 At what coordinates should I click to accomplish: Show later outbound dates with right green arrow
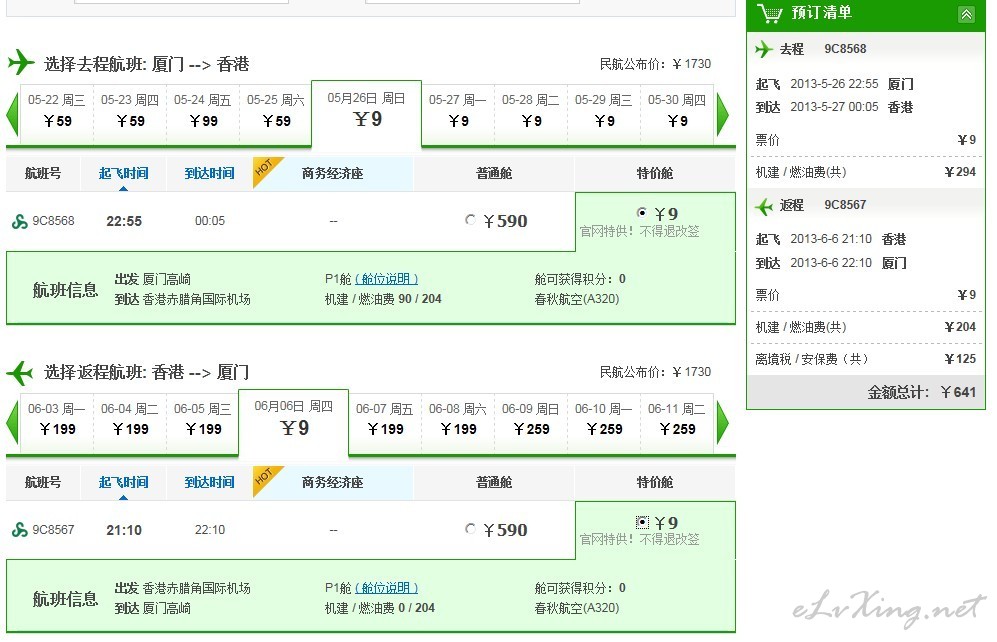[722, 115]
